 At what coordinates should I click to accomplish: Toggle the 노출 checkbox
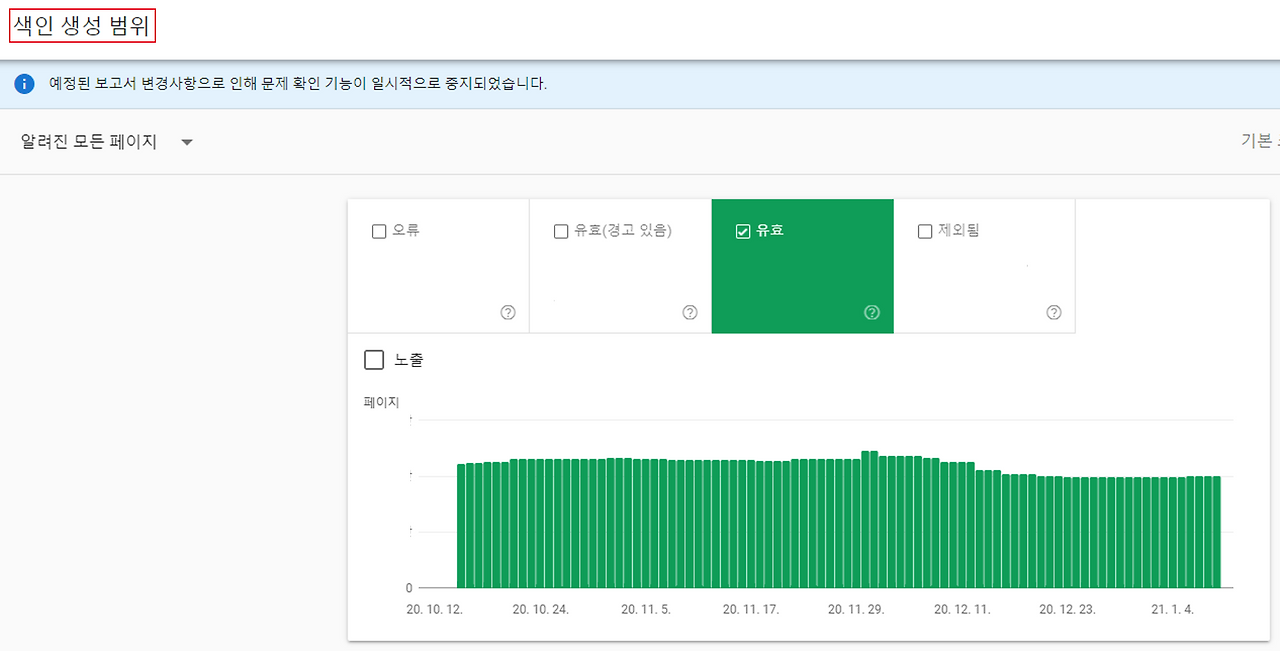[374, 360]
